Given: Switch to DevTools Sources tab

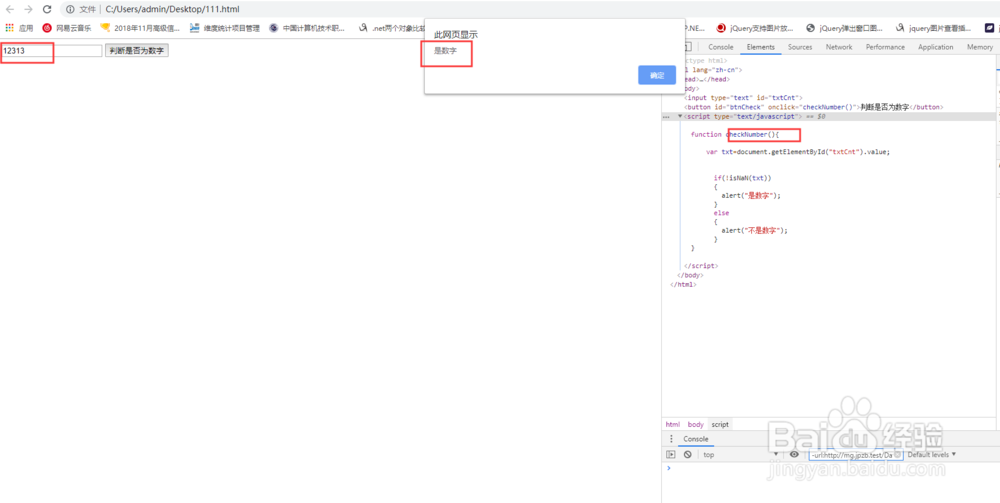Looking at the screenshot, I should 800,47.
